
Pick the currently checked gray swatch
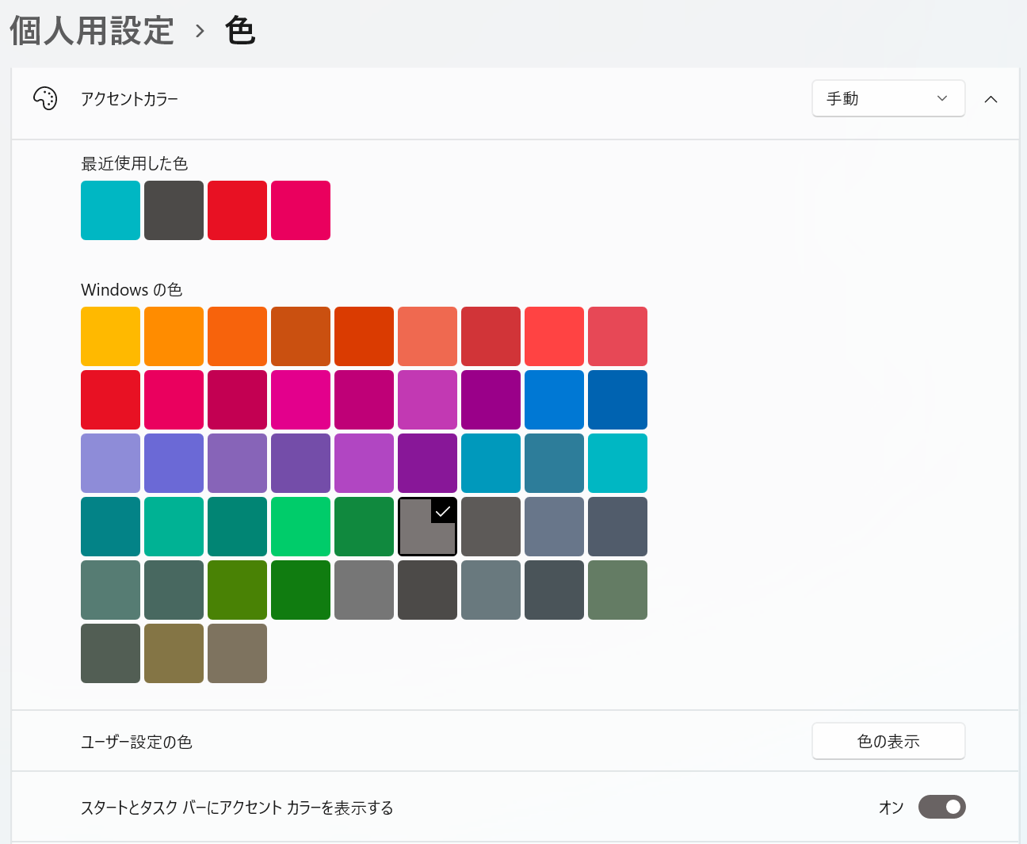coord(427,526)
